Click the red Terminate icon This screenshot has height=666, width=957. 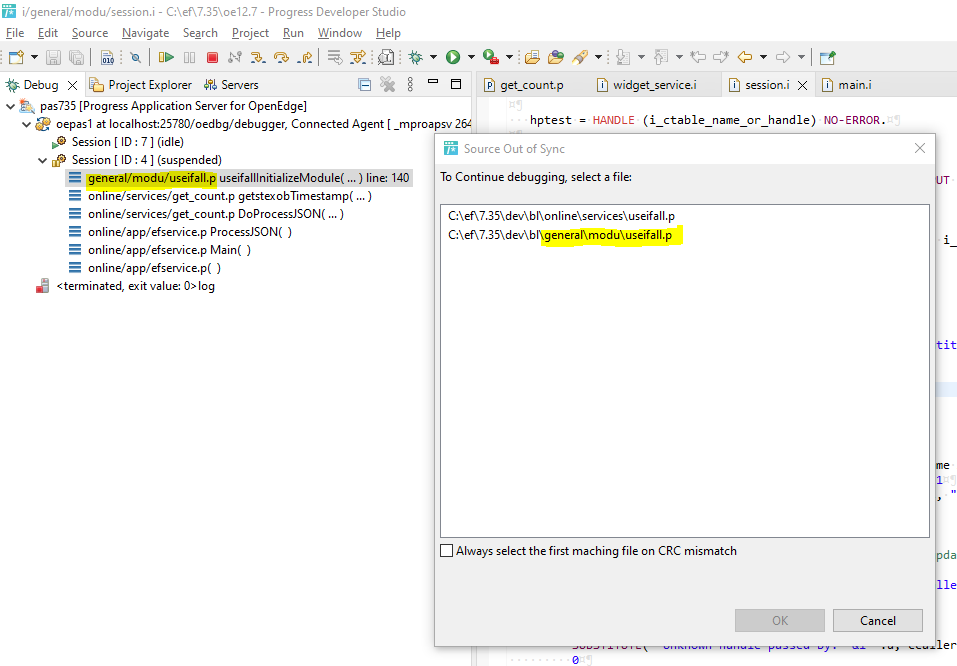coord(212,57)
